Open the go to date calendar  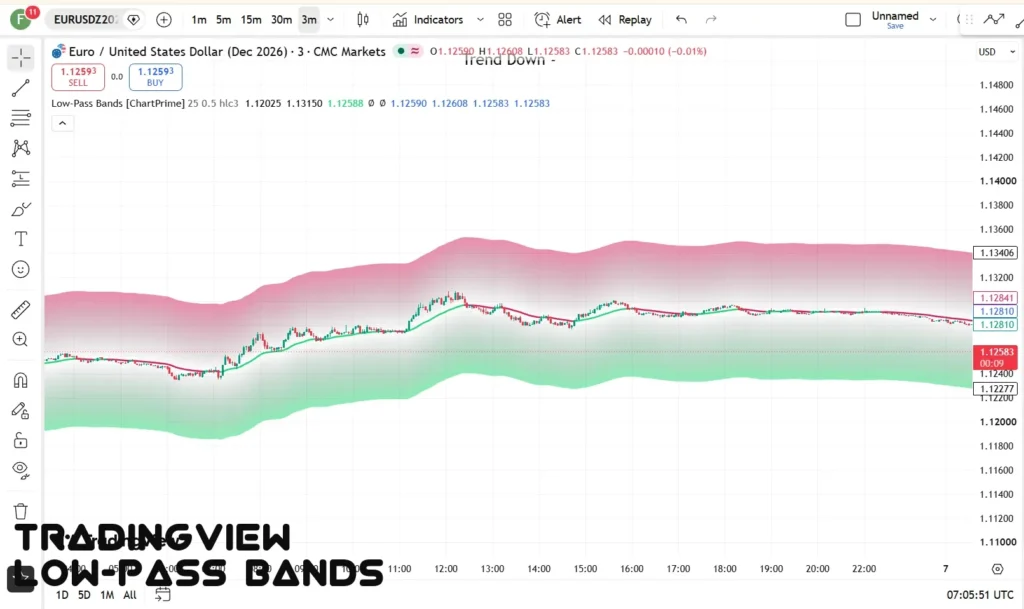click(163, 595)
